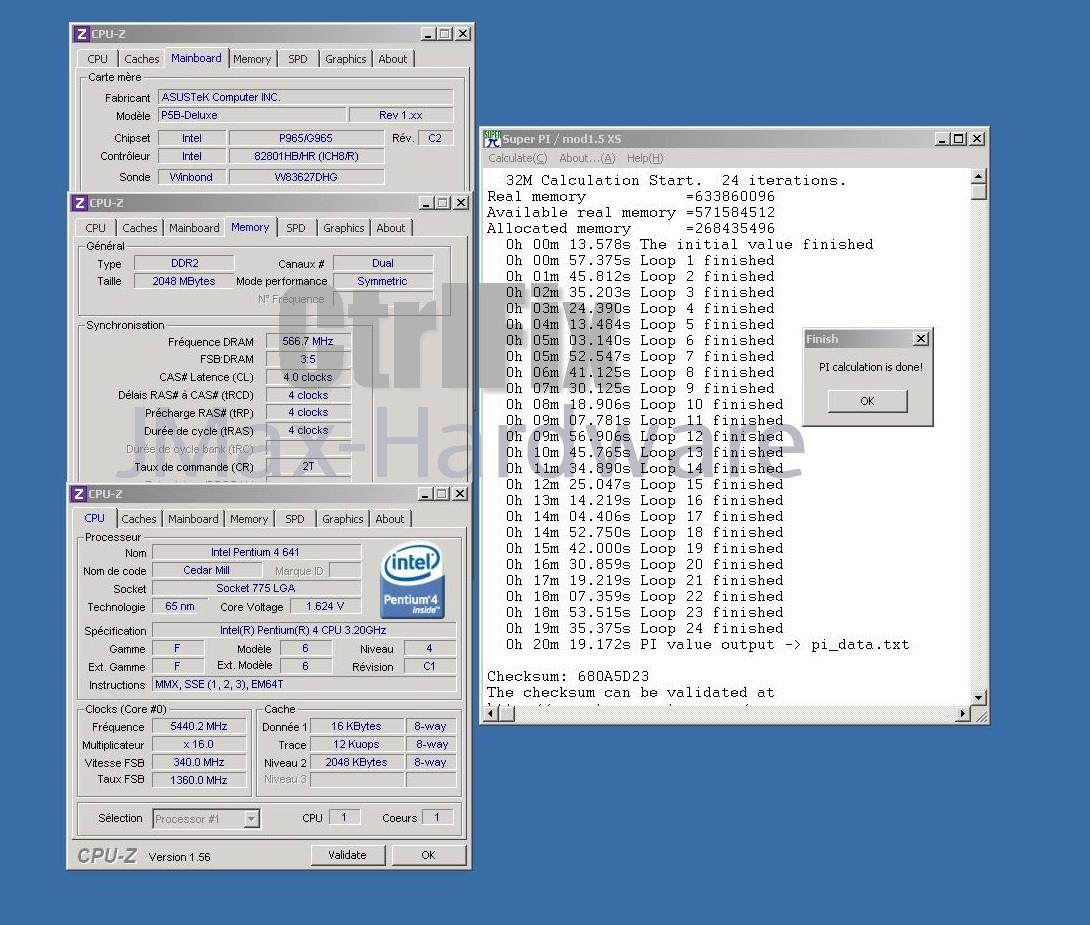Switch to About tab in CPU window
Viewport: 1090px width, 925px height.
(x=390, y=518)
